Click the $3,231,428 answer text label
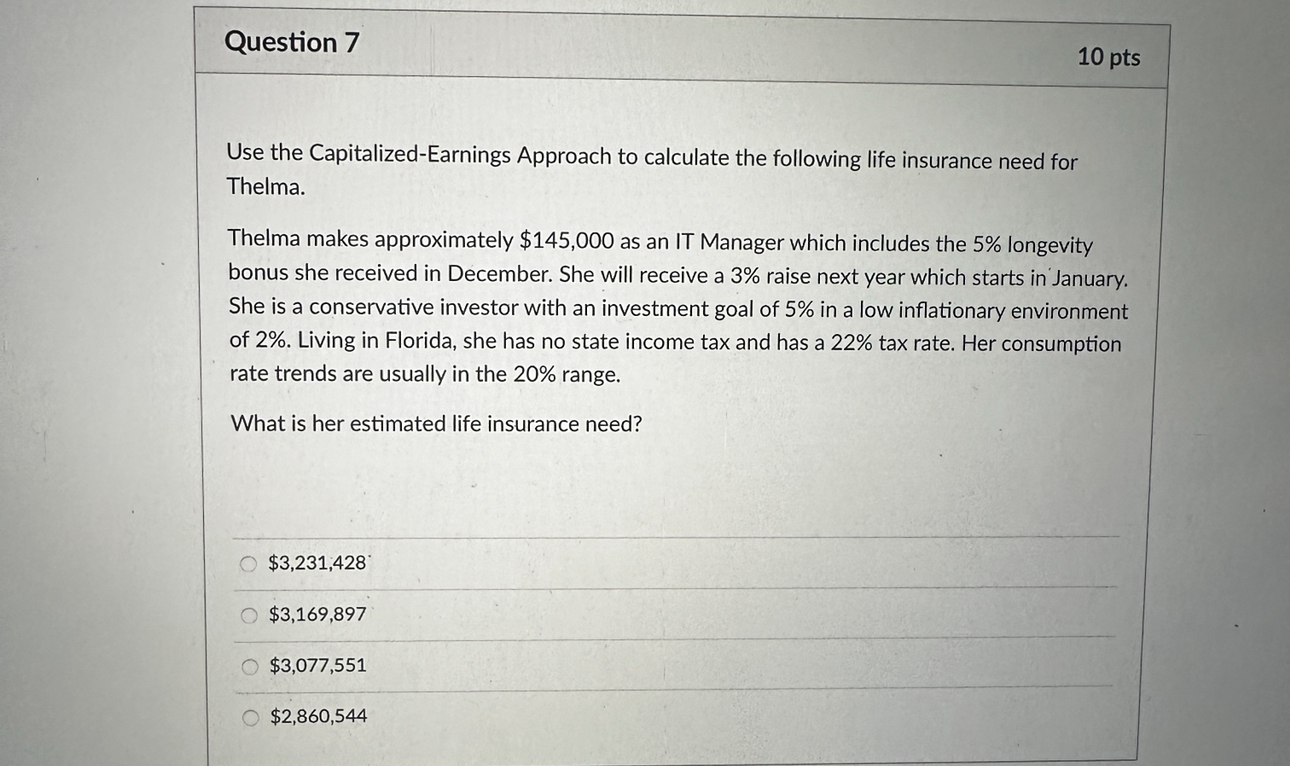The width and height of the screenshot is (1290, 766). [x=314, y=563]
